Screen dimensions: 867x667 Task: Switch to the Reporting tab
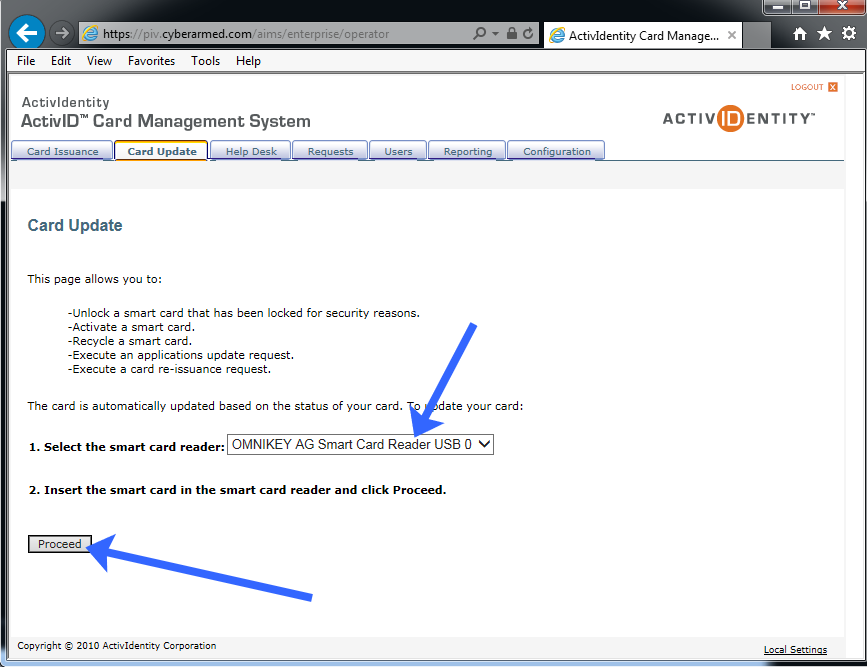[468, 151]
